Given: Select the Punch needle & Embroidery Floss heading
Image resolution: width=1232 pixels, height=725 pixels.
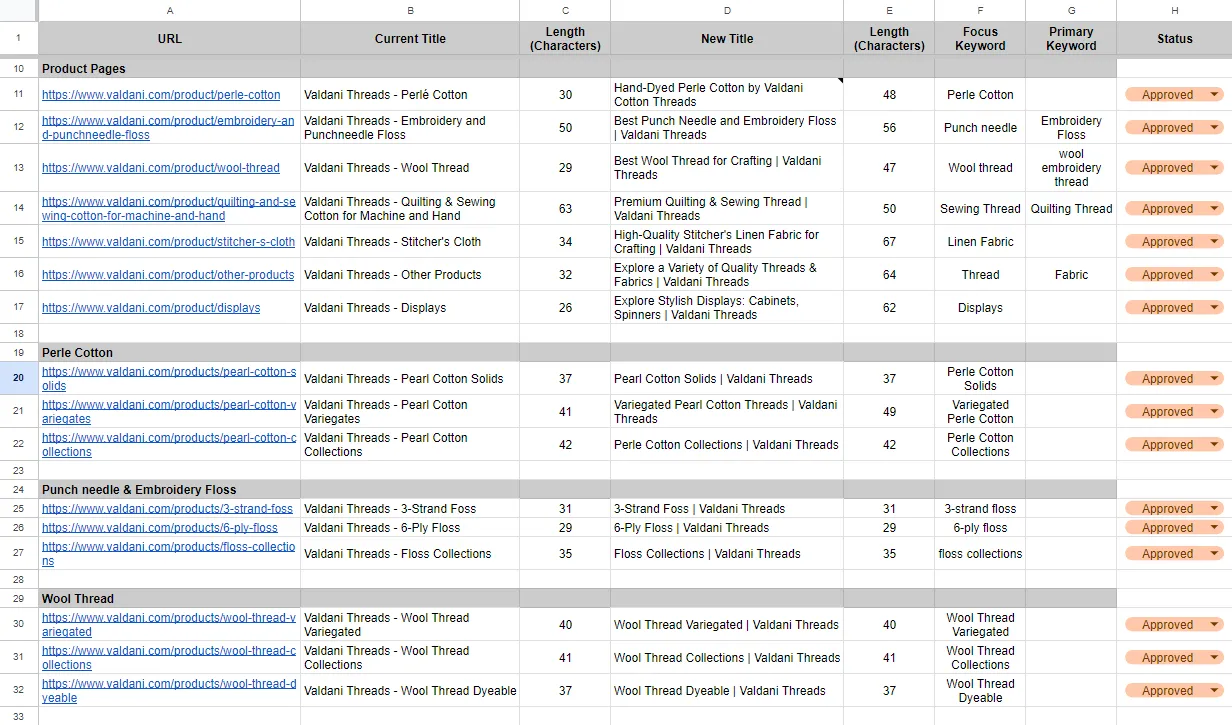Looking at the screenshot, I should click(x=169, y=490).
